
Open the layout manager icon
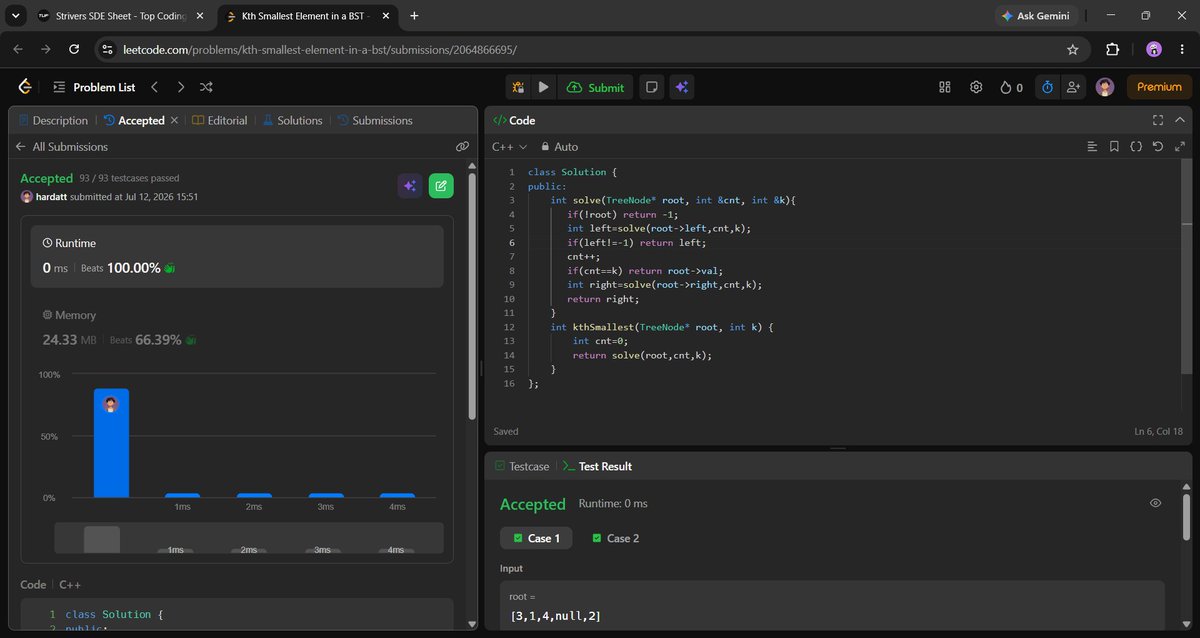pos(944,87)
